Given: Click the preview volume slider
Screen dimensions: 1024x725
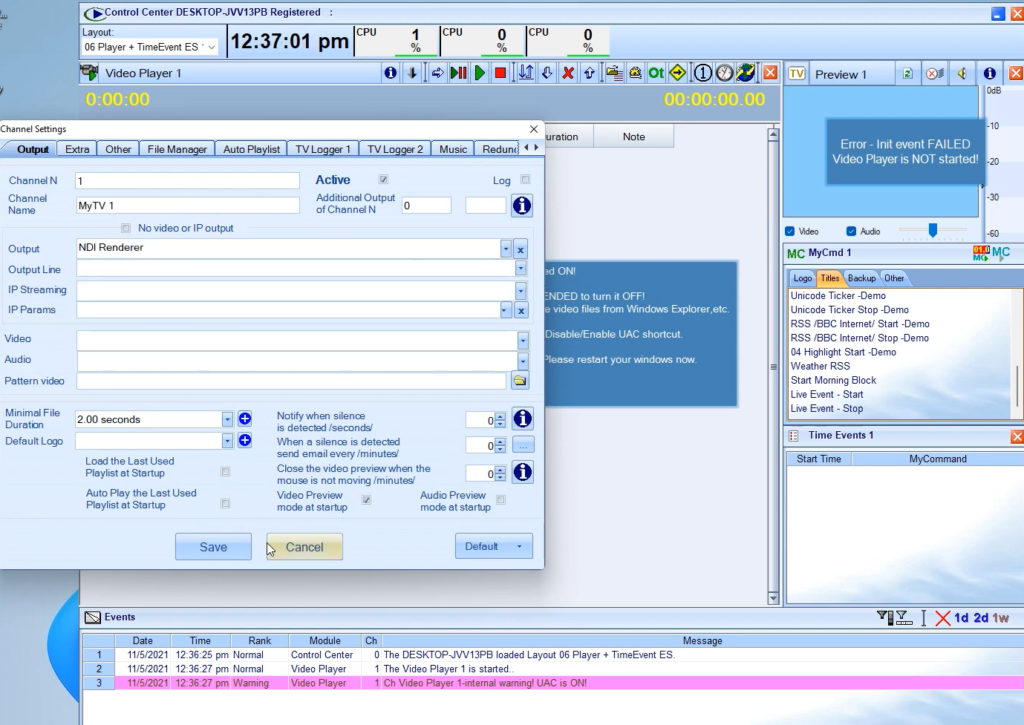Looking at the screenshot, I should pyautogui.click(x=933, y=231).
